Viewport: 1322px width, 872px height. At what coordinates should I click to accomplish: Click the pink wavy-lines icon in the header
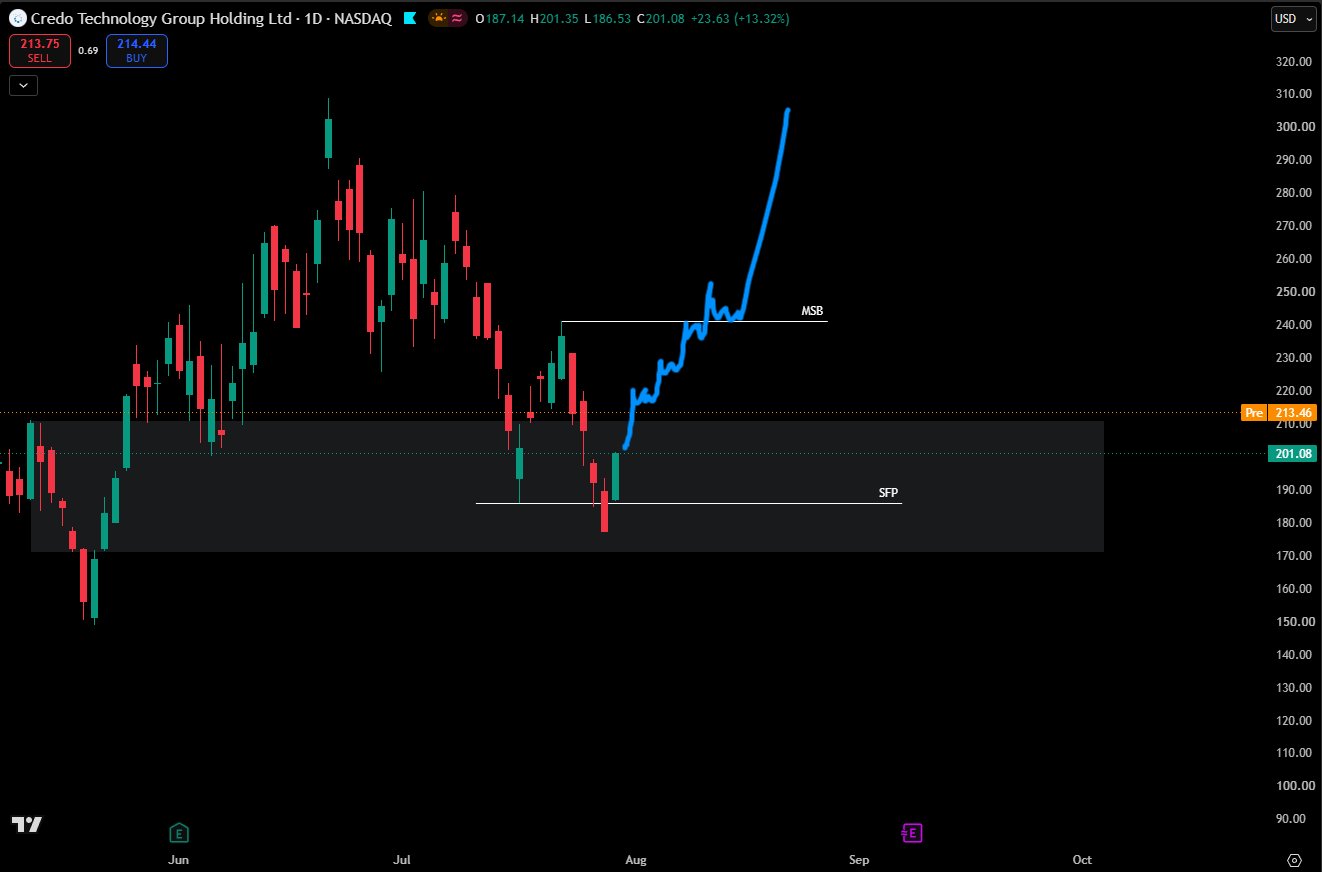click(x=456, y=18)
